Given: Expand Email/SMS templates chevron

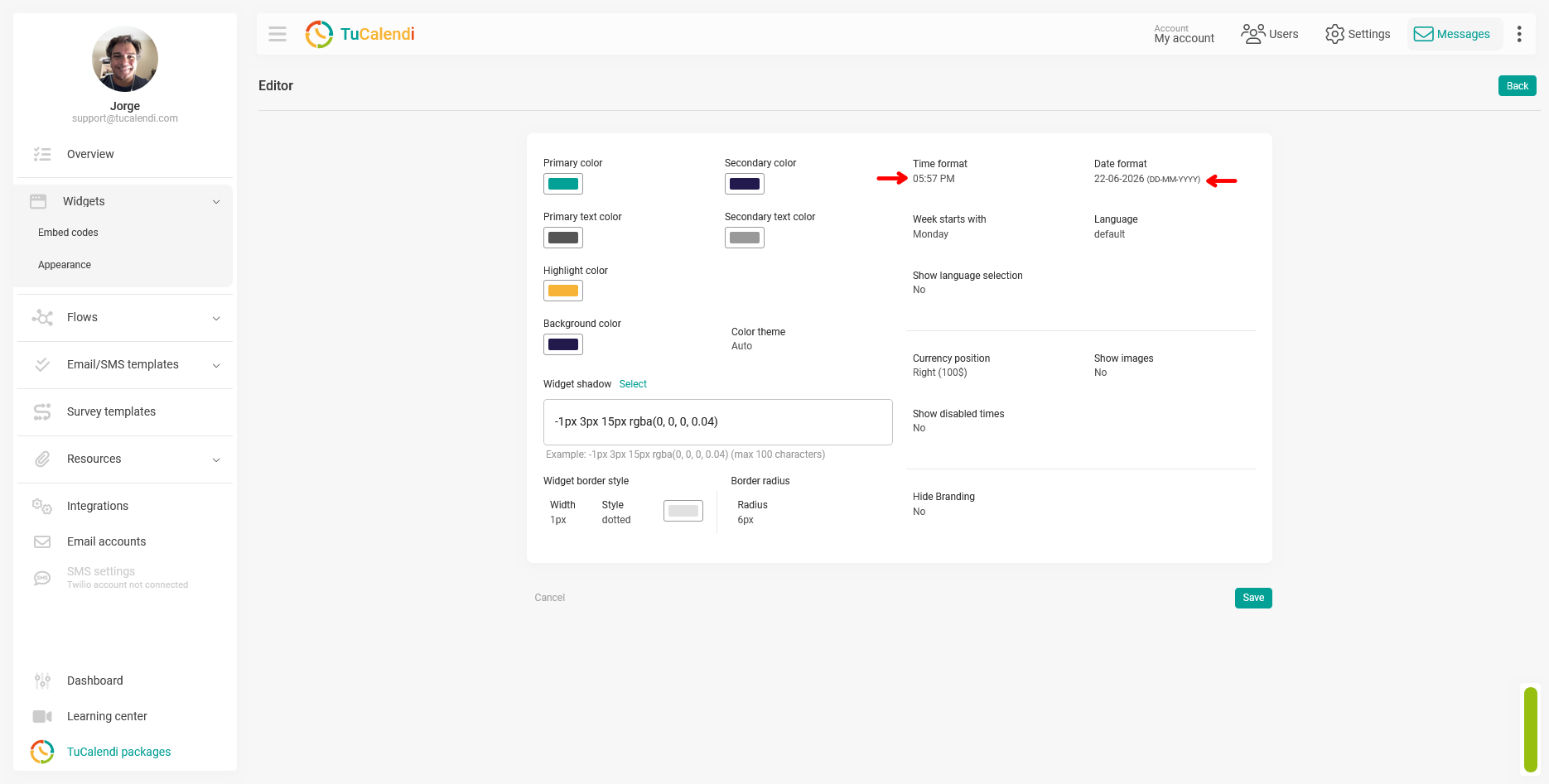Looking at the screenshot, I should tap(216, 365).
